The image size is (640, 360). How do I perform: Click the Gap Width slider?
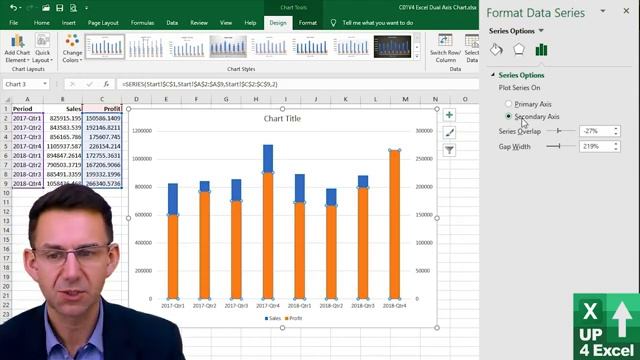point(560,146)
